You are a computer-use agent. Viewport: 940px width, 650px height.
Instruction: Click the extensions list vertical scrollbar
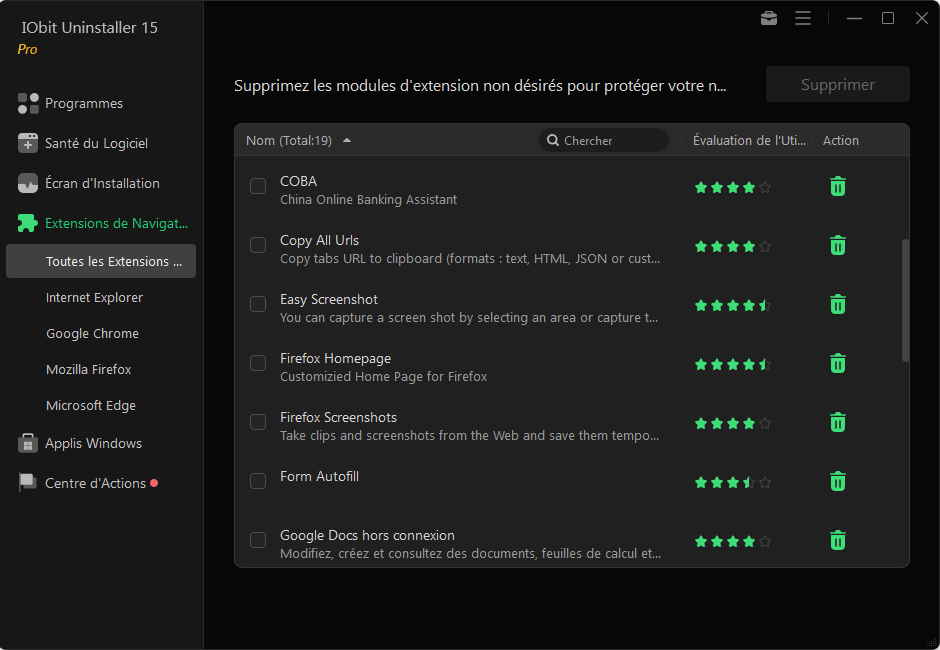pyautogui.click(x=906, y=300)
